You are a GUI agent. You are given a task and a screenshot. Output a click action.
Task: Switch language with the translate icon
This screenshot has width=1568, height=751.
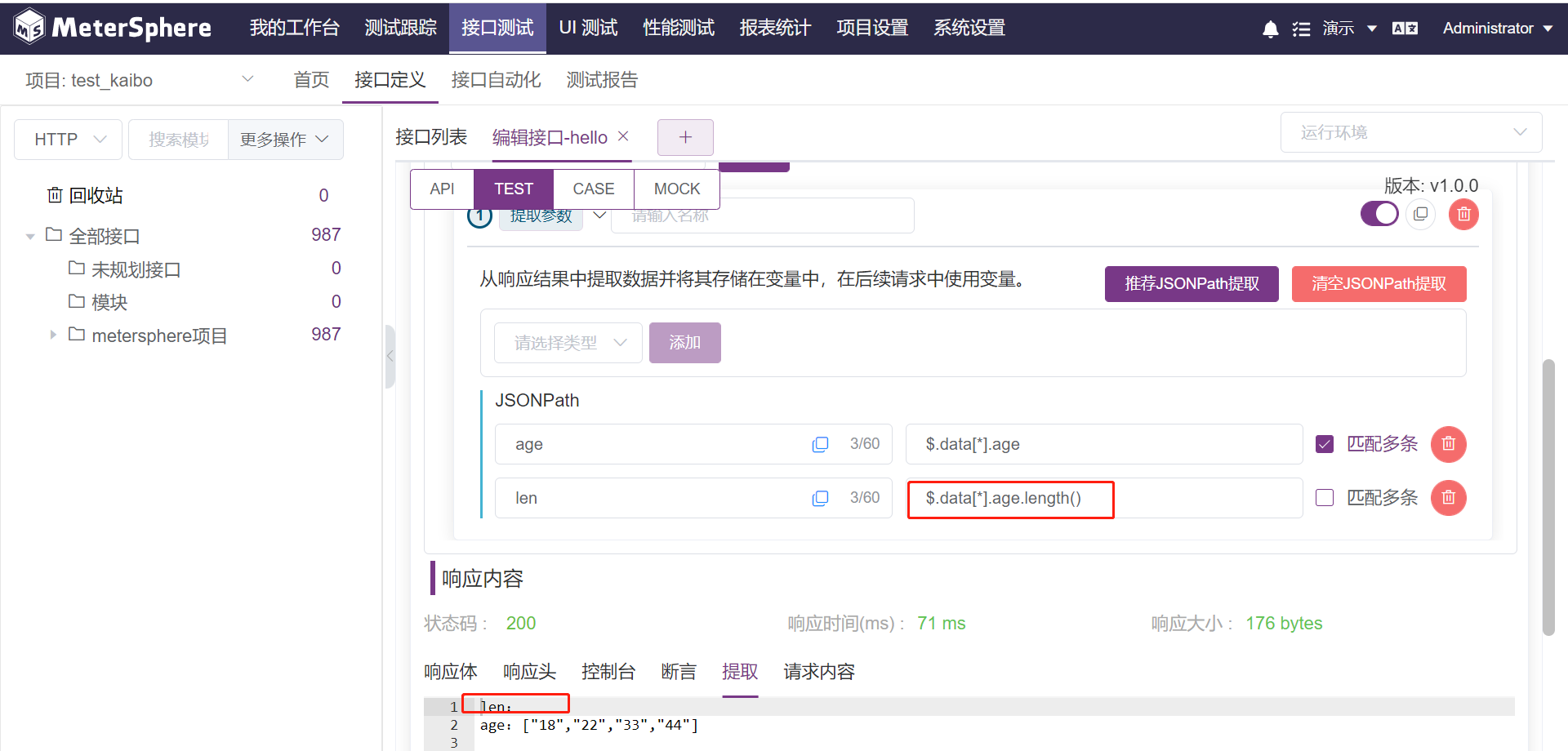point(1405,29)
